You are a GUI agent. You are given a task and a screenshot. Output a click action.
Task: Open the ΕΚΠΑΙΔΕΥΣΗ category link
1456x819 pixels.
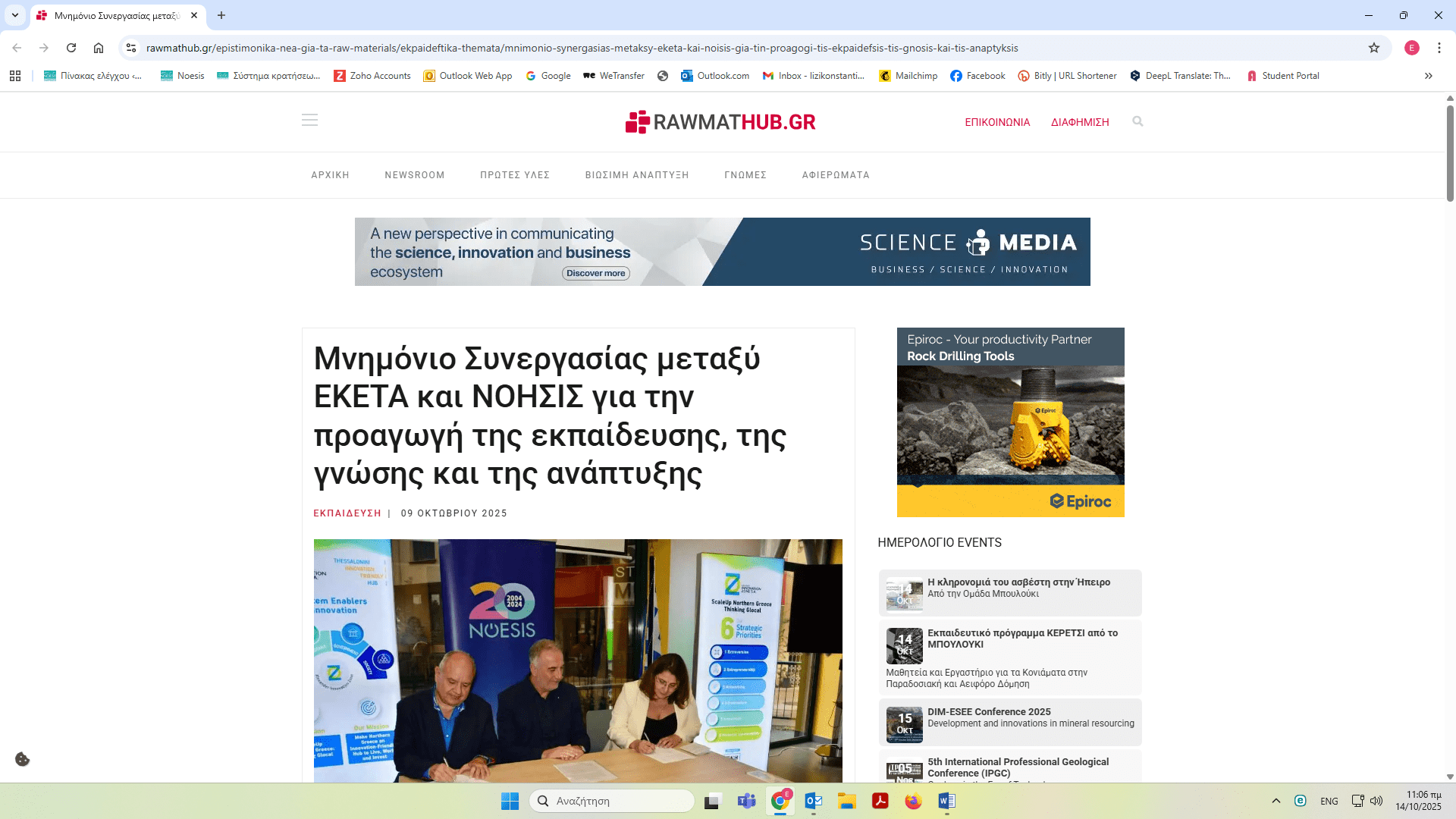pos(347,513)
